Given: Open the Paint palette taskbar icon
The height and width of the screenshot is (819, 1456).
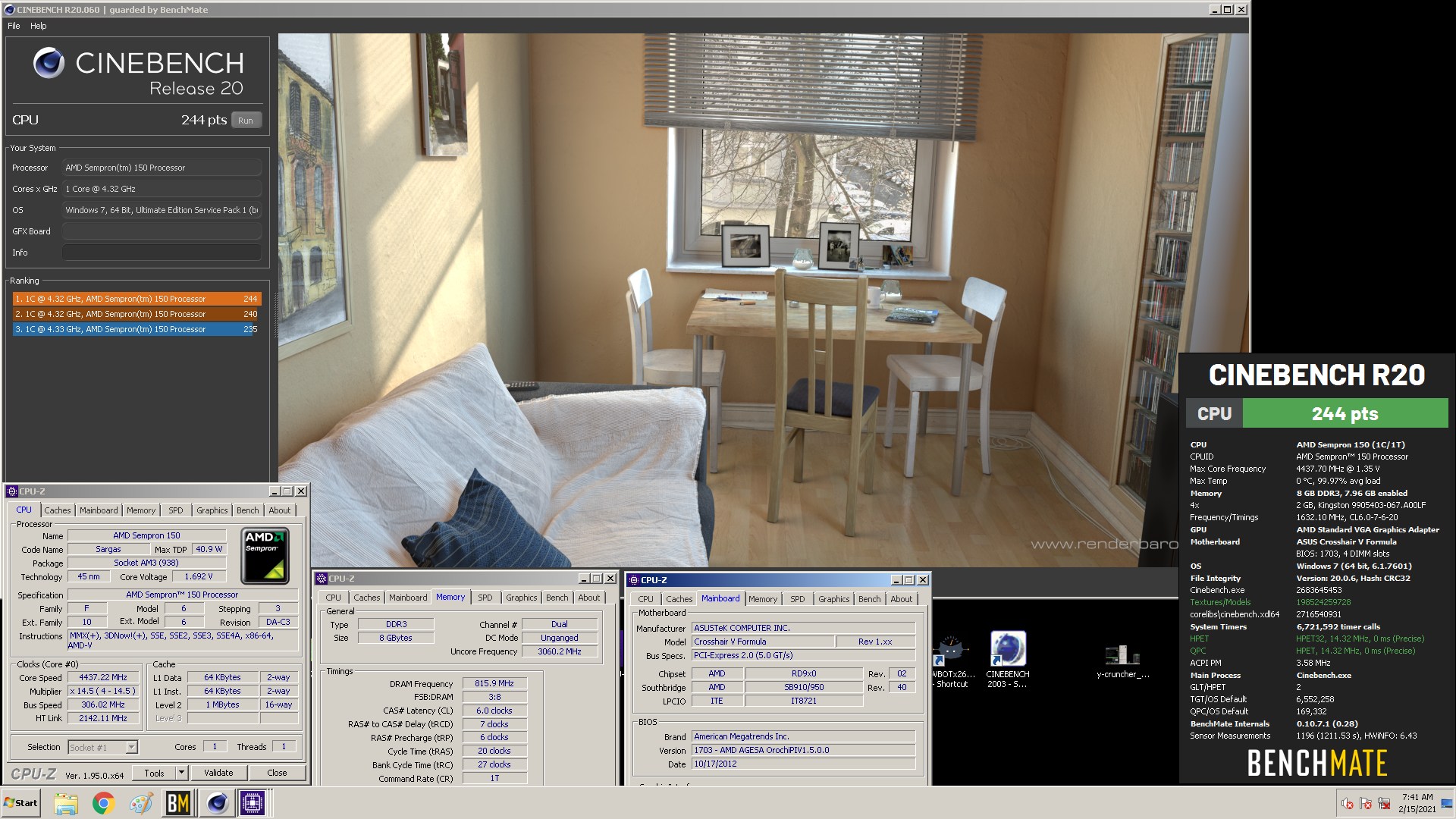Looking at the screenshot, I should pos(140,803).
